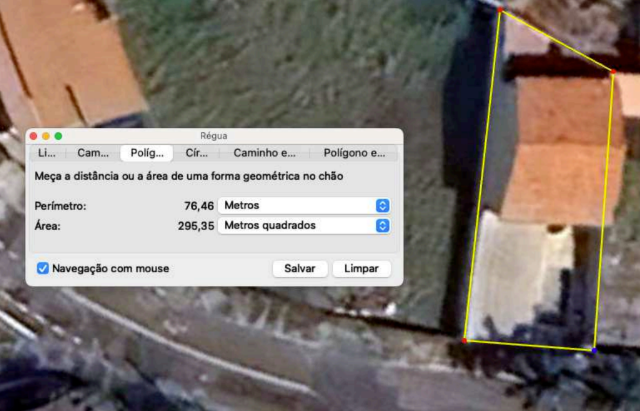This screenshot has height=411, width=640.
Task: Click the perimeter value 76,46
Action: [200, 205]
